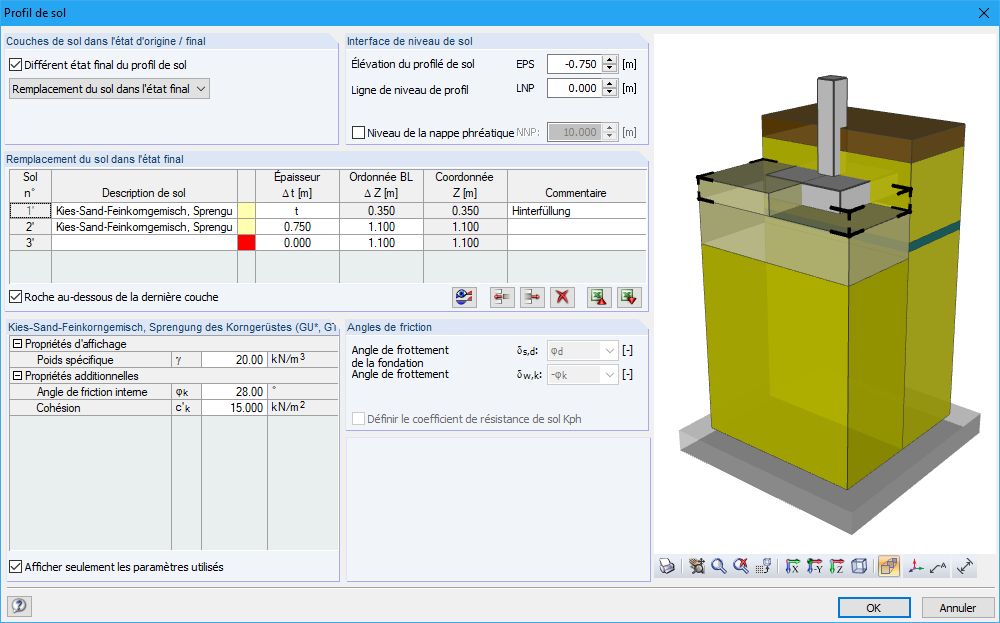Switch to isometric cube view
This screenshot has height=623, width=1000.
coord(859,566)
